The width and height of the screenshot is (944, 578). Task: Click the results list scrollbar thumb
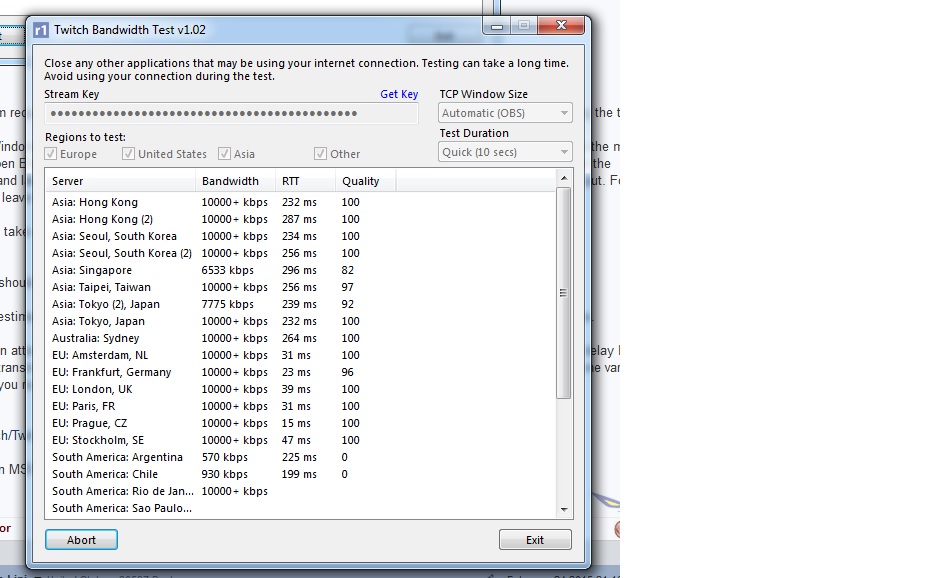coord(564,293)
